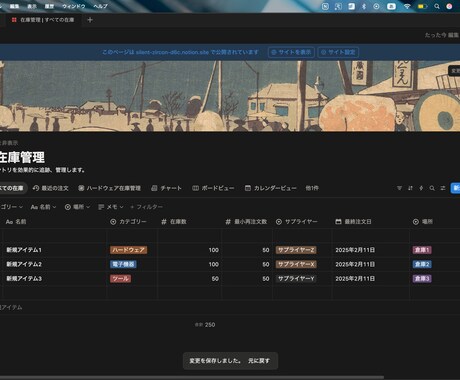Select the すべての在庫 view tab
Image resolution: width=460 pixels, height=380 pixels.
[13, 188]
